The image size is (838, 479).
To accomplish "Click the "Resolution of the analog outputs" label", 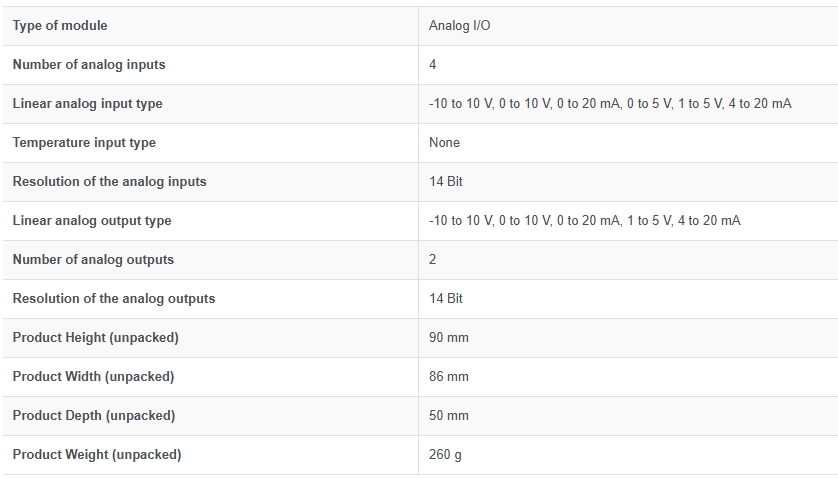I will (114, 299).
